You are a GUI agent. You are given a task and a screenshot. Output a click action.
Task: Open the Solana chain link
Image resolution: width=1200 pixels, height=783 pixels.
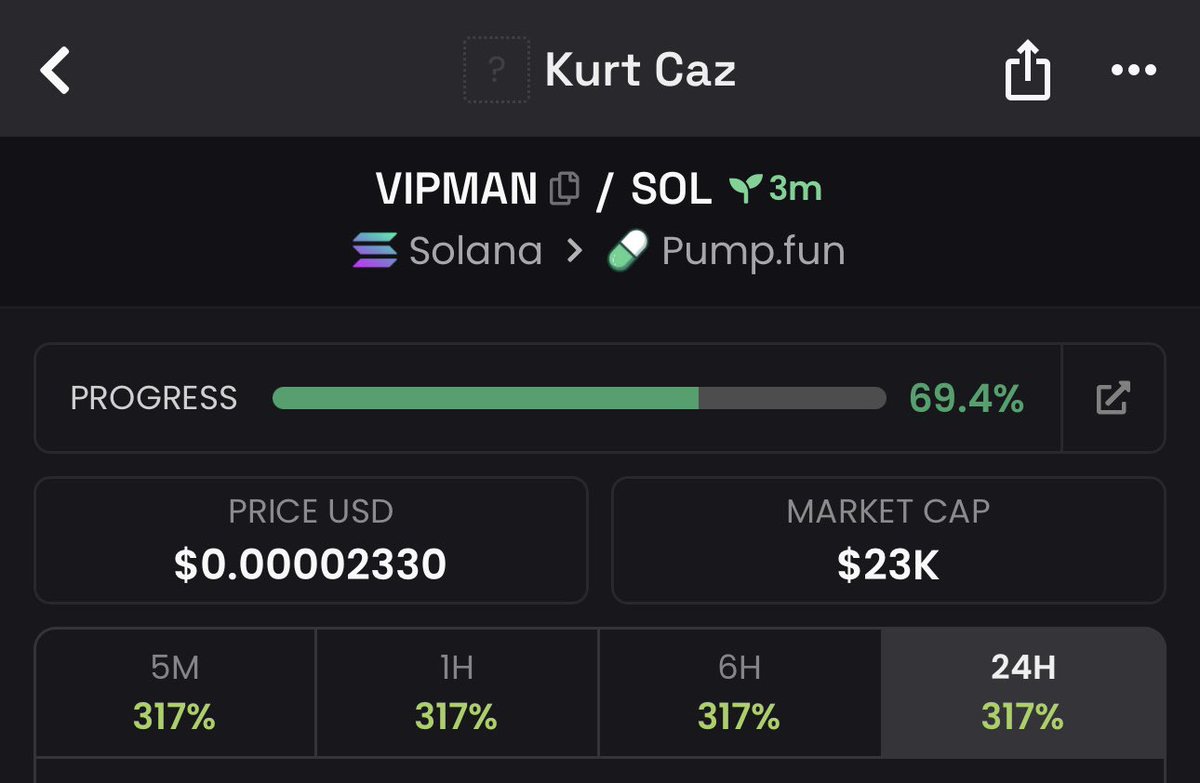click(447, 250)
